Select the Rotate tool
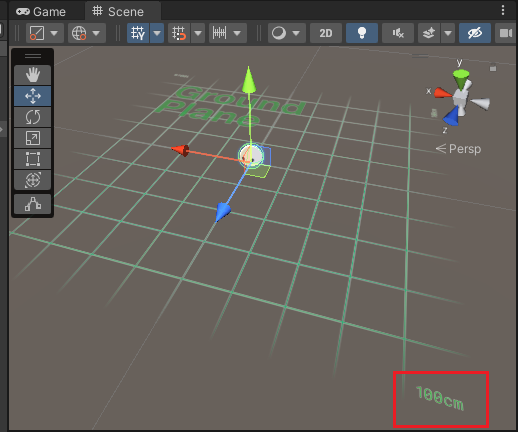 coord(33,117)
